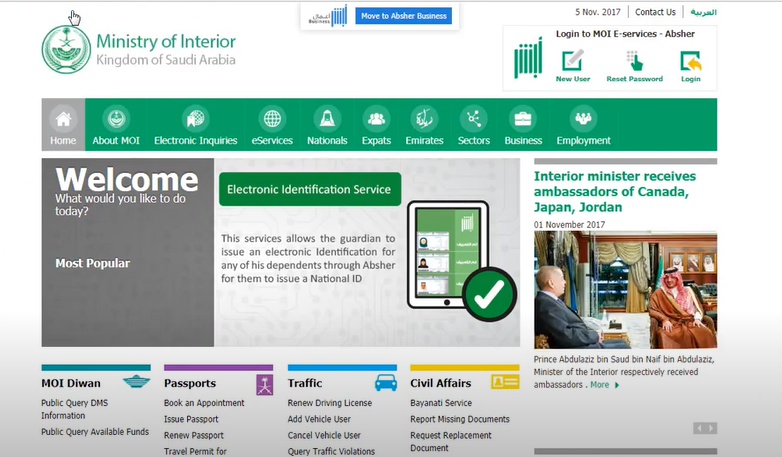Select the Sectors navigation icon

474,118
